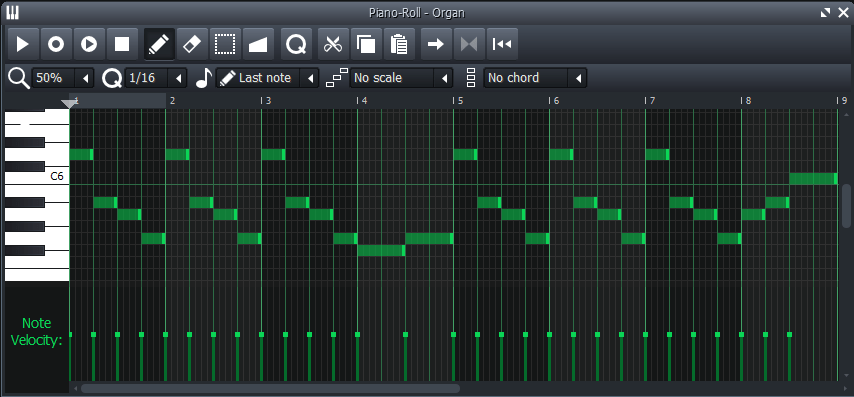854x397 pixels.
Task: Copy selected notes
Action: [366, 44]
